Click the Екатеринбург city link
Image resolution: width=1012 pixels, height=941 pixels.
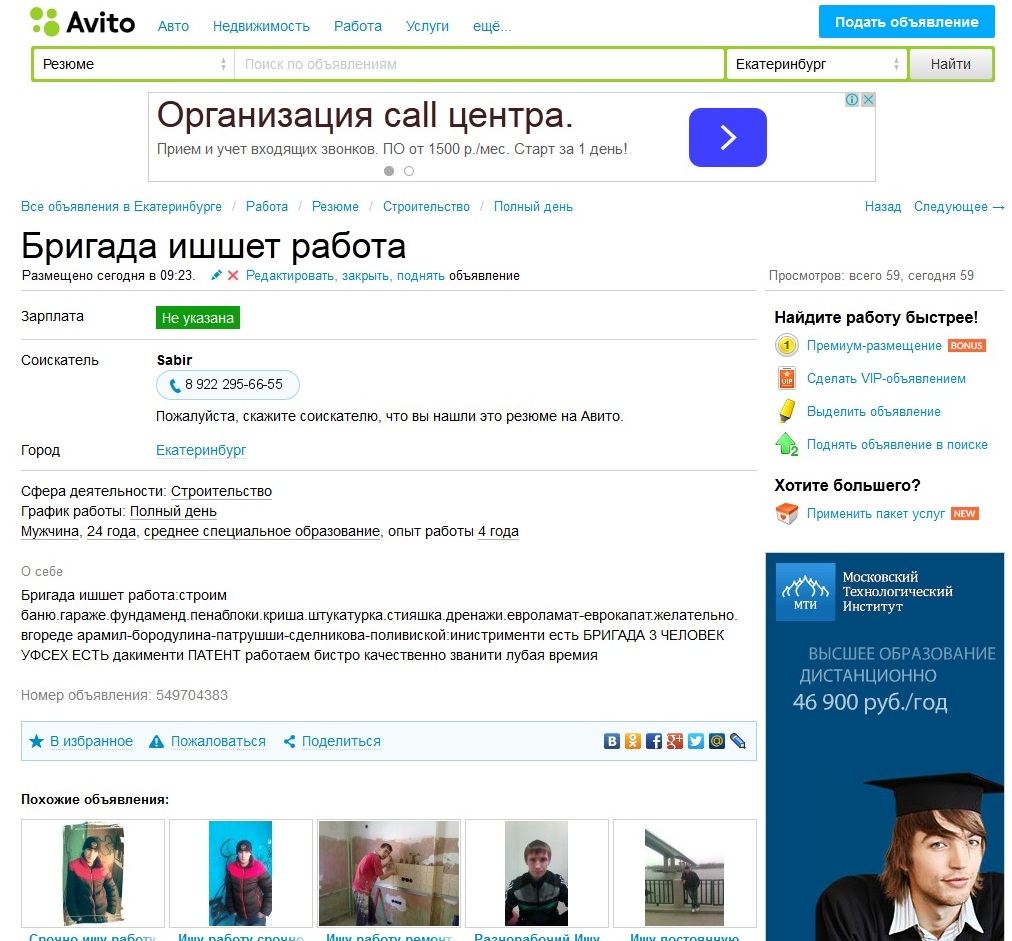coord(201,450)
